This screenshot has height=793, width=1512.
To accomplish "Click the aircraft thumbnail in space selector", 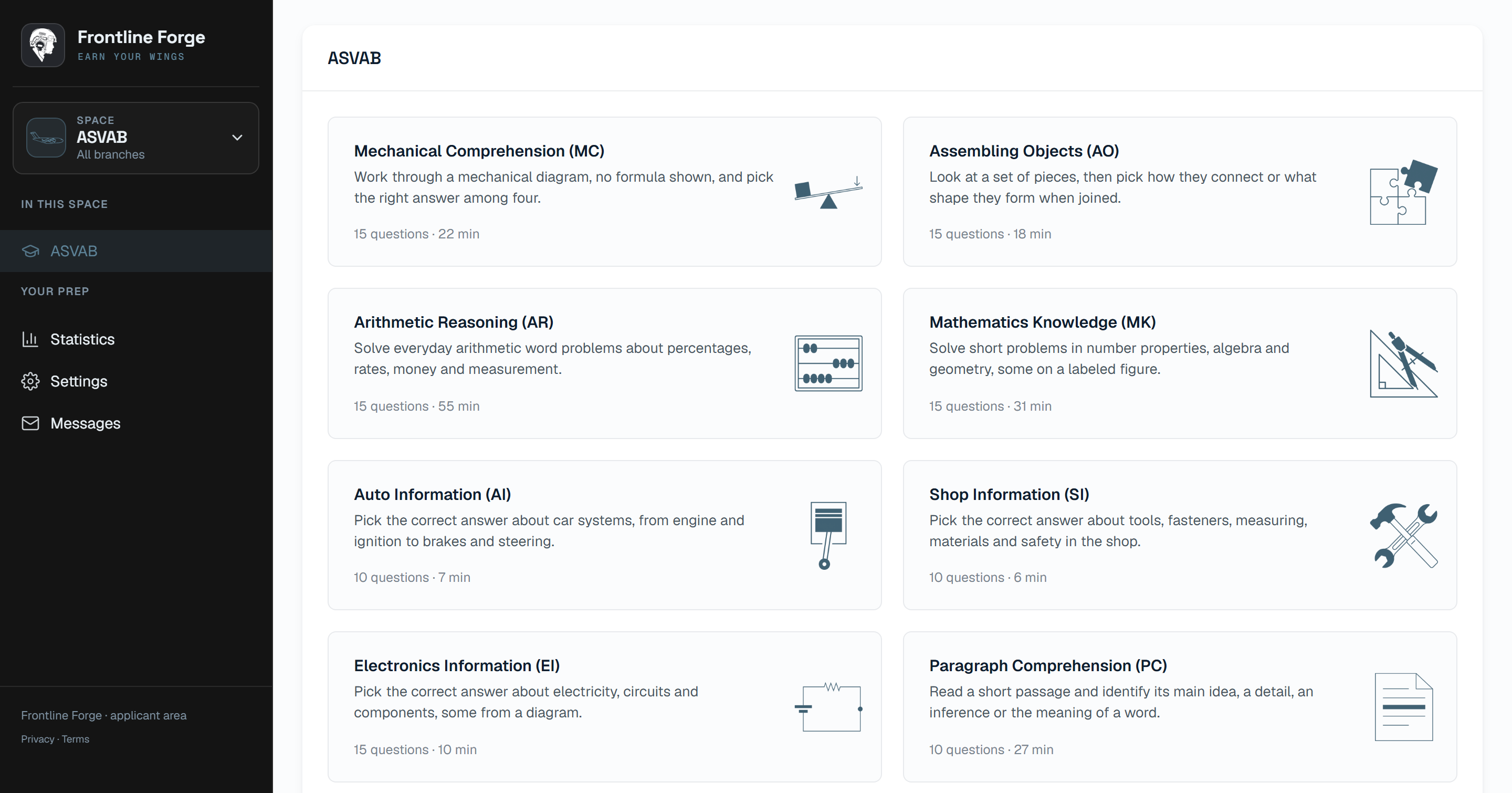I will point(46,138).
